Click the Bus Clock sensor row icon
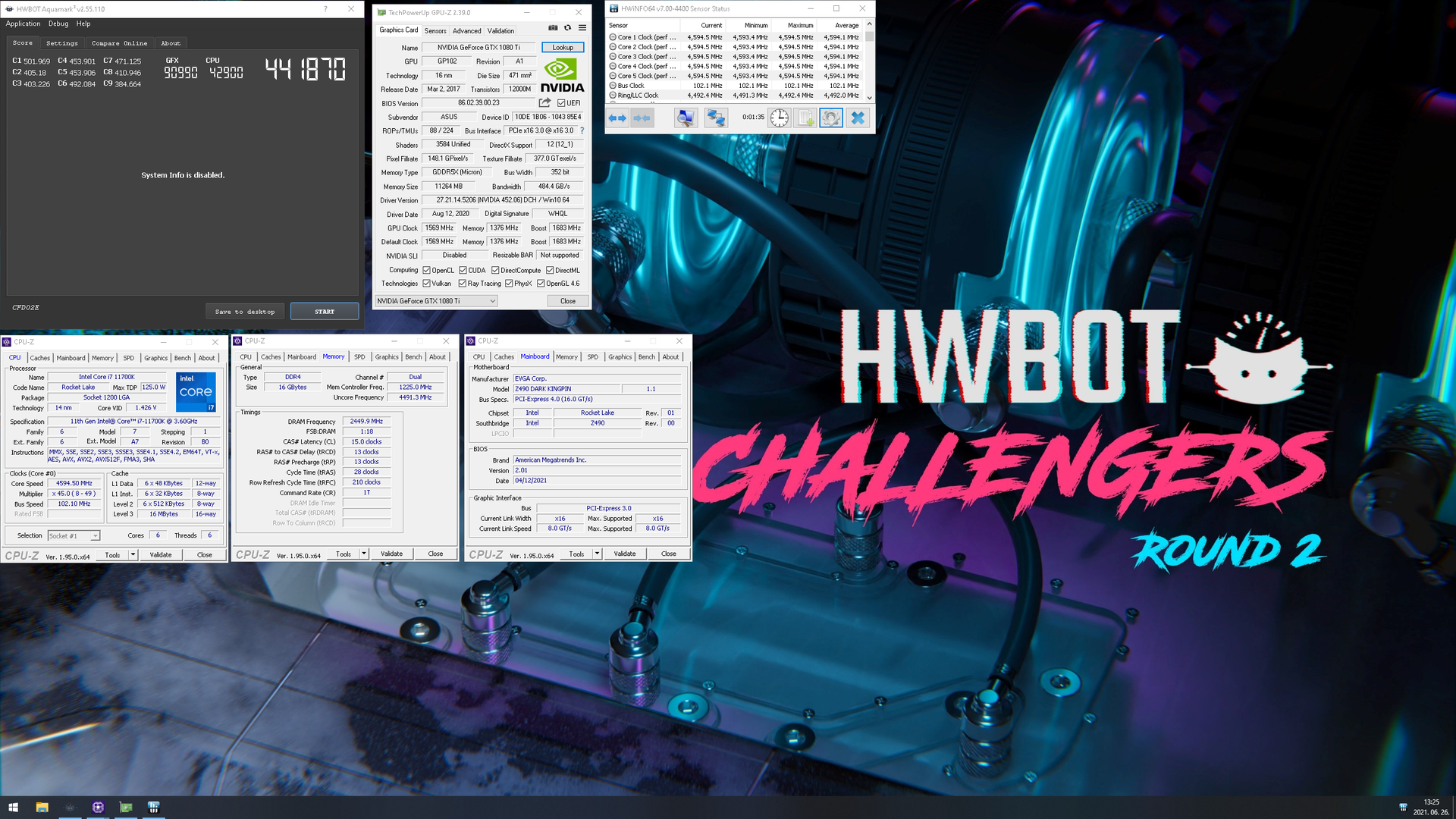 pyautogui.click(x=613, y=86)
